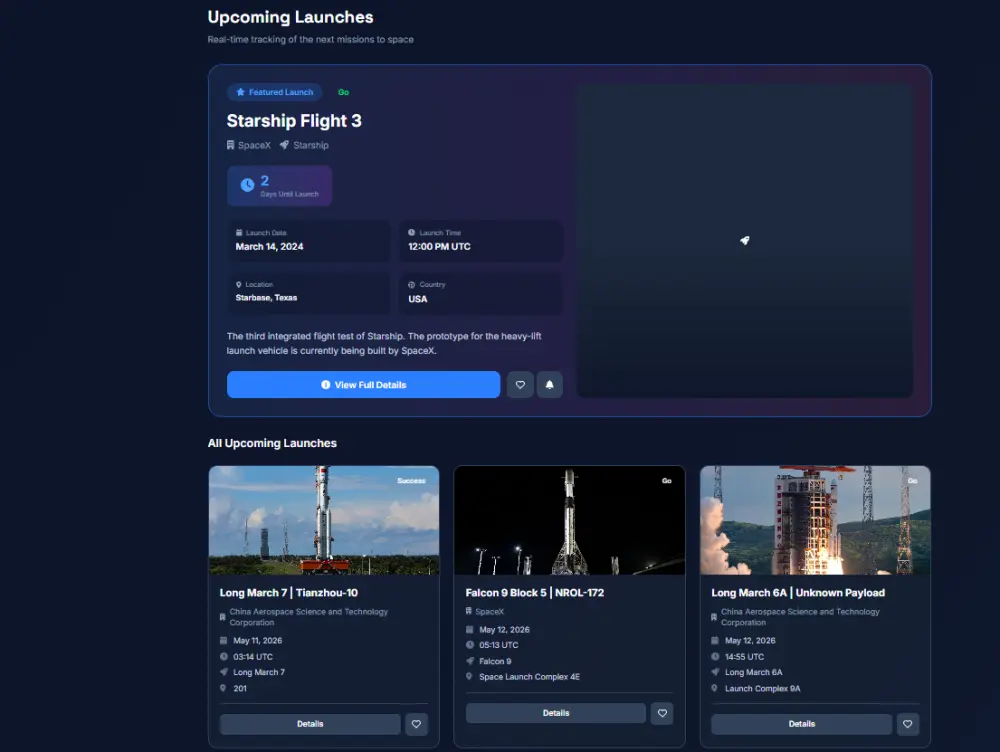Click the Go badge on Falcon 9 card
This screenshot has height=752, width=1000.
click(x=666, y=481)
